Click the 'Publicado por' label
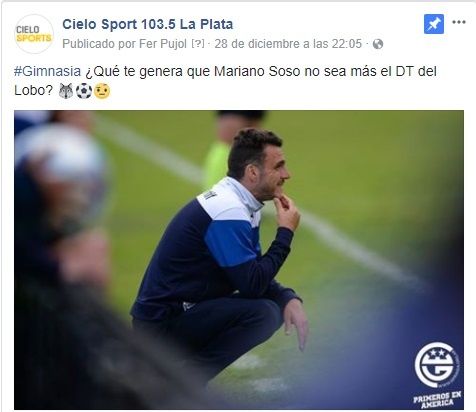 point(99,44)
